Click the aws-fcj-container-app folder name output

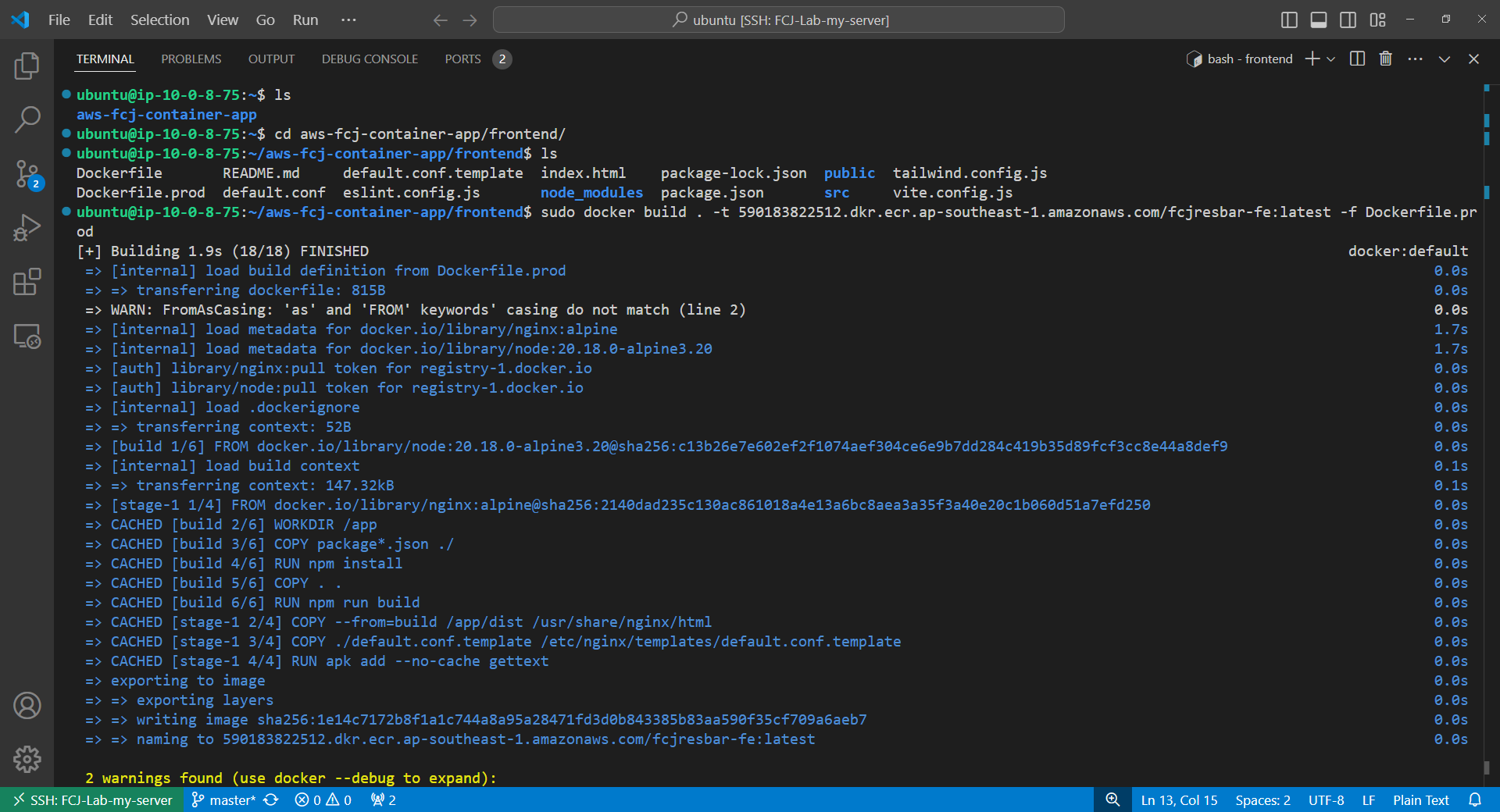coord(166,115)
